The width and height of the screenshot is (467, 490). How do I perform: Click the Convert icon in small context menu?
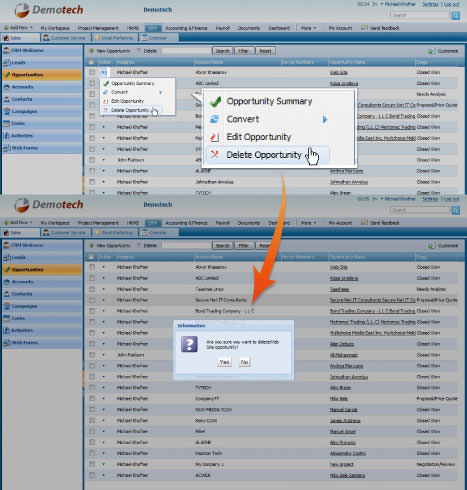pos(106,92)
